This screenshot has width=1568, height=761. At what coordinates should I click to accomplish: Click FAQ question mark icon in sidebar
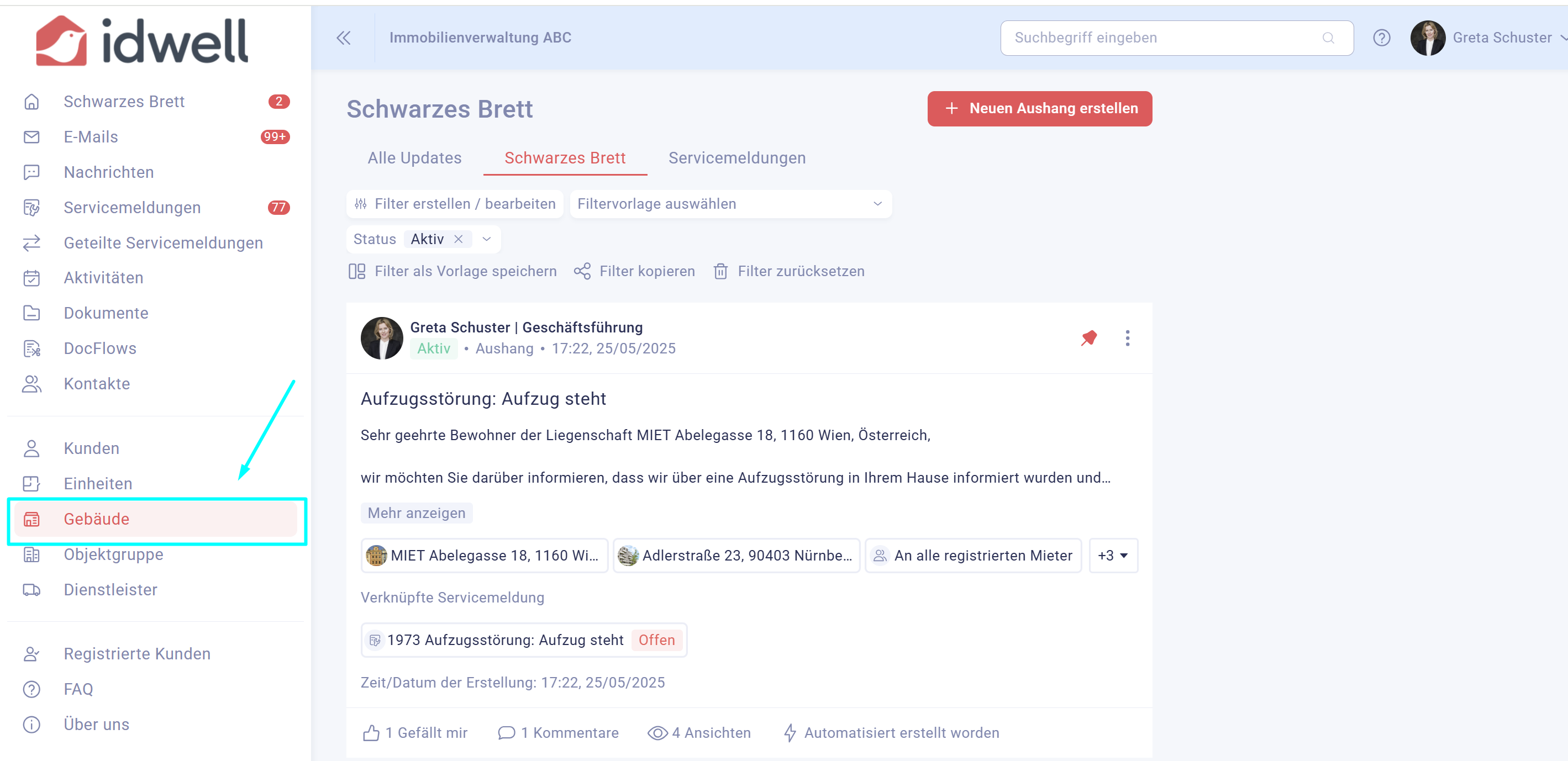(31, 689)
